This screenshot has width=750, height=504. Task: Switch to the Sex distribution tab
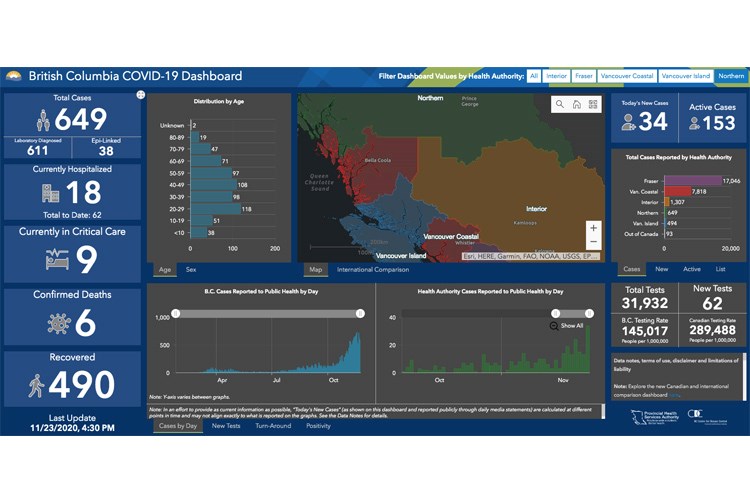click(191, 270)
